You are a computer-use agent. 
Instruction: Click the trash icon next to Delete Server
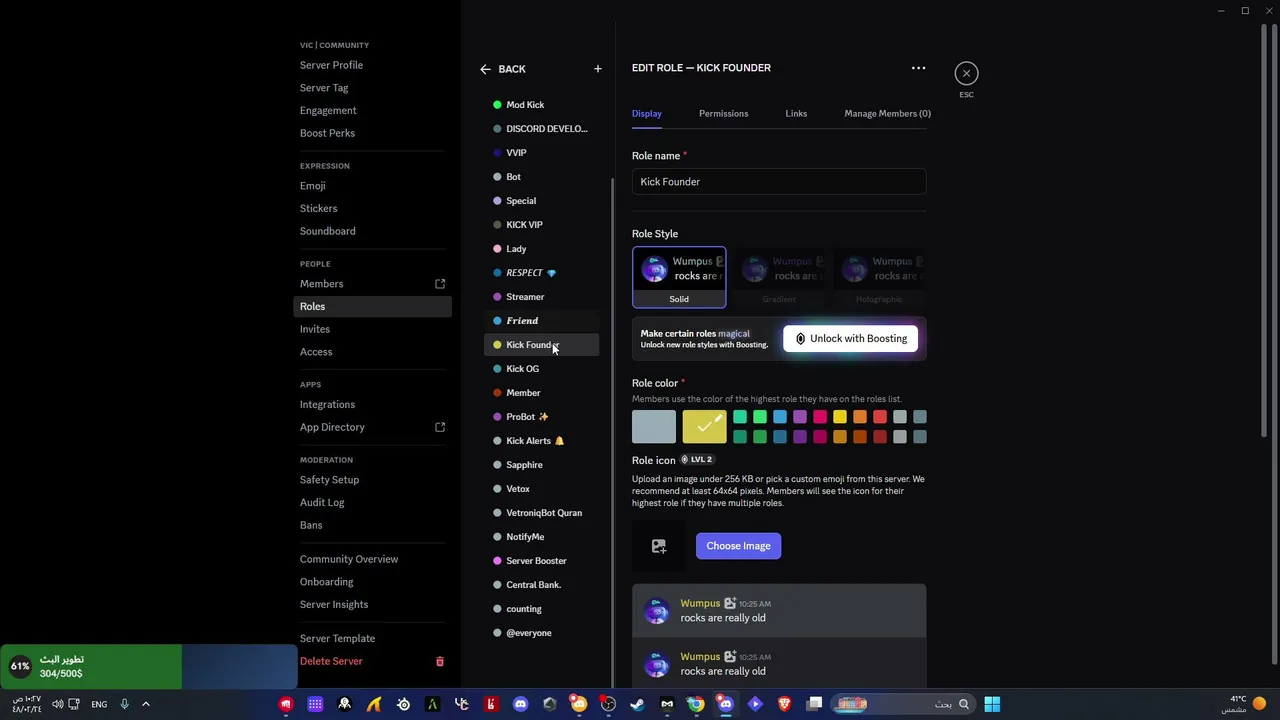click(440, 661)
